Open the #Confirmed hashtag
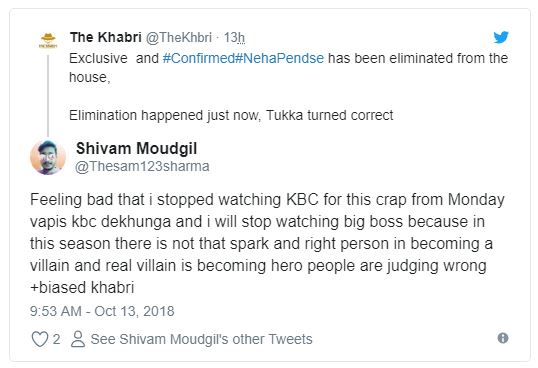538x368 pixels. (x=199, y=58)
